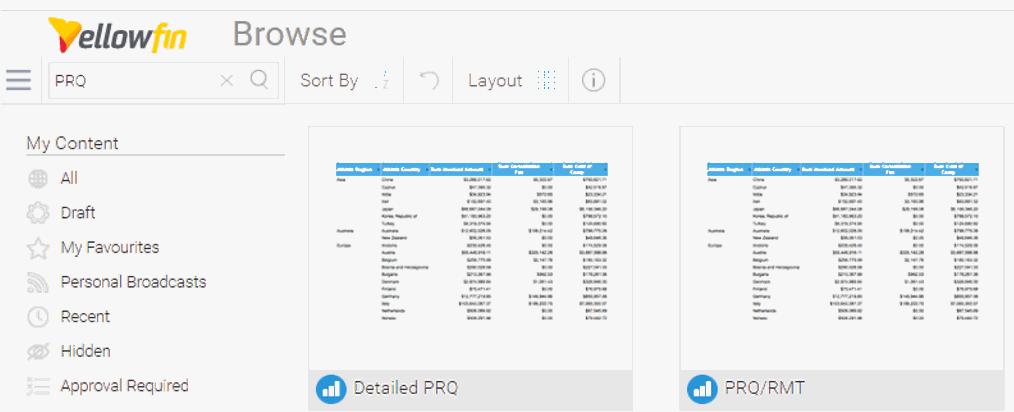Click chart icon beside Detailed PRQ
The width and height of the screenshot is (1014, 412).
coord(330,389)
